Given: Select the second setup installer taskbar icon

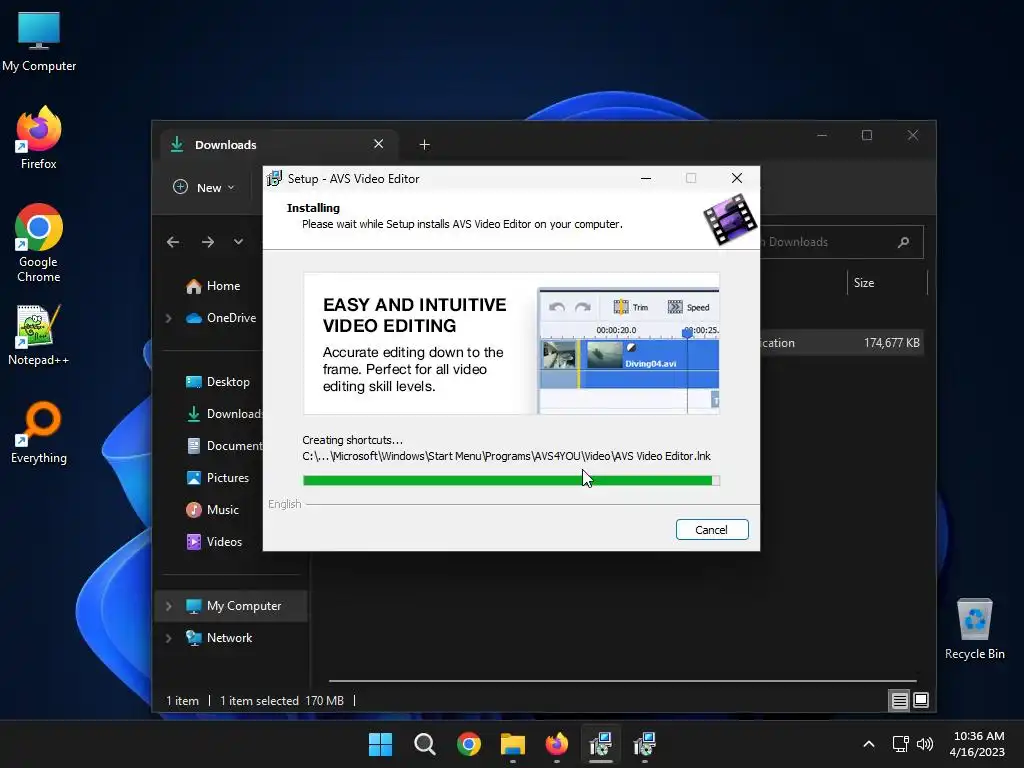Looking at the screenshot, I should [x=645, y=744].
